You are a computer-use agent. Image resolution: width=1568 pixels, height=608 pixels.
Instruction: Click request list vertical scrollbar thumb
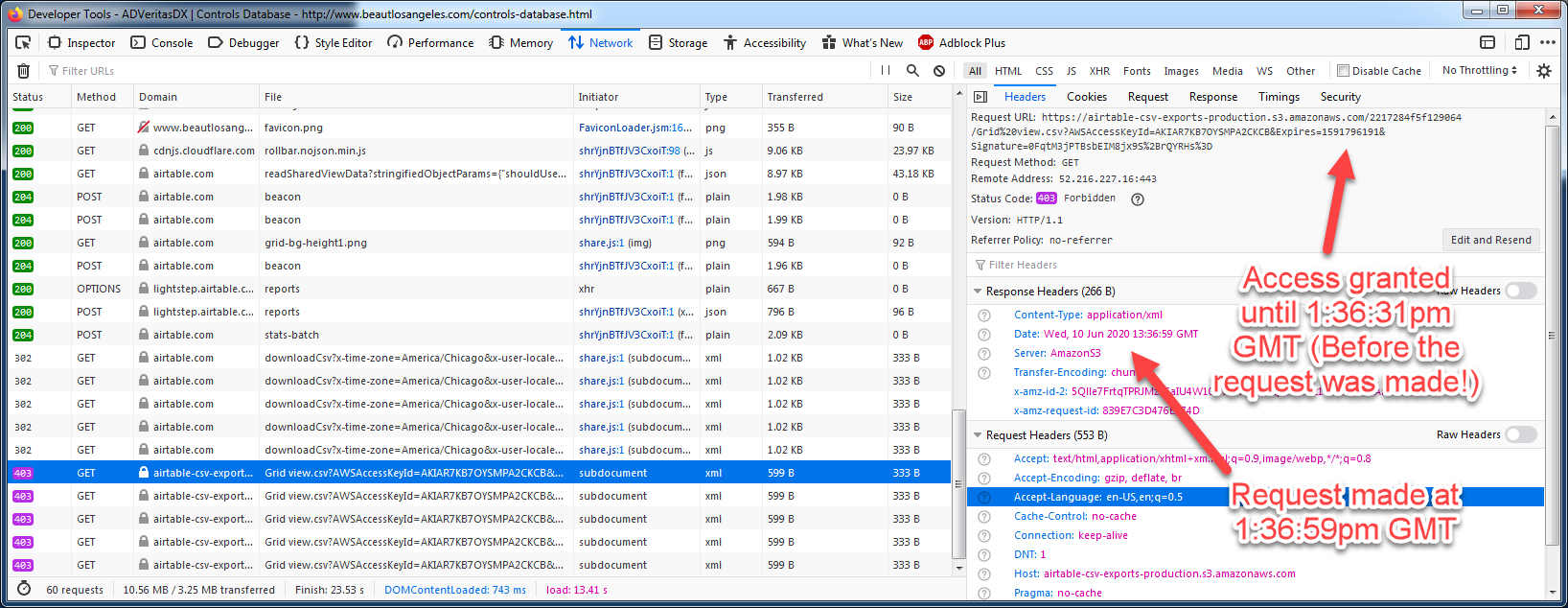tap(958, 483)
